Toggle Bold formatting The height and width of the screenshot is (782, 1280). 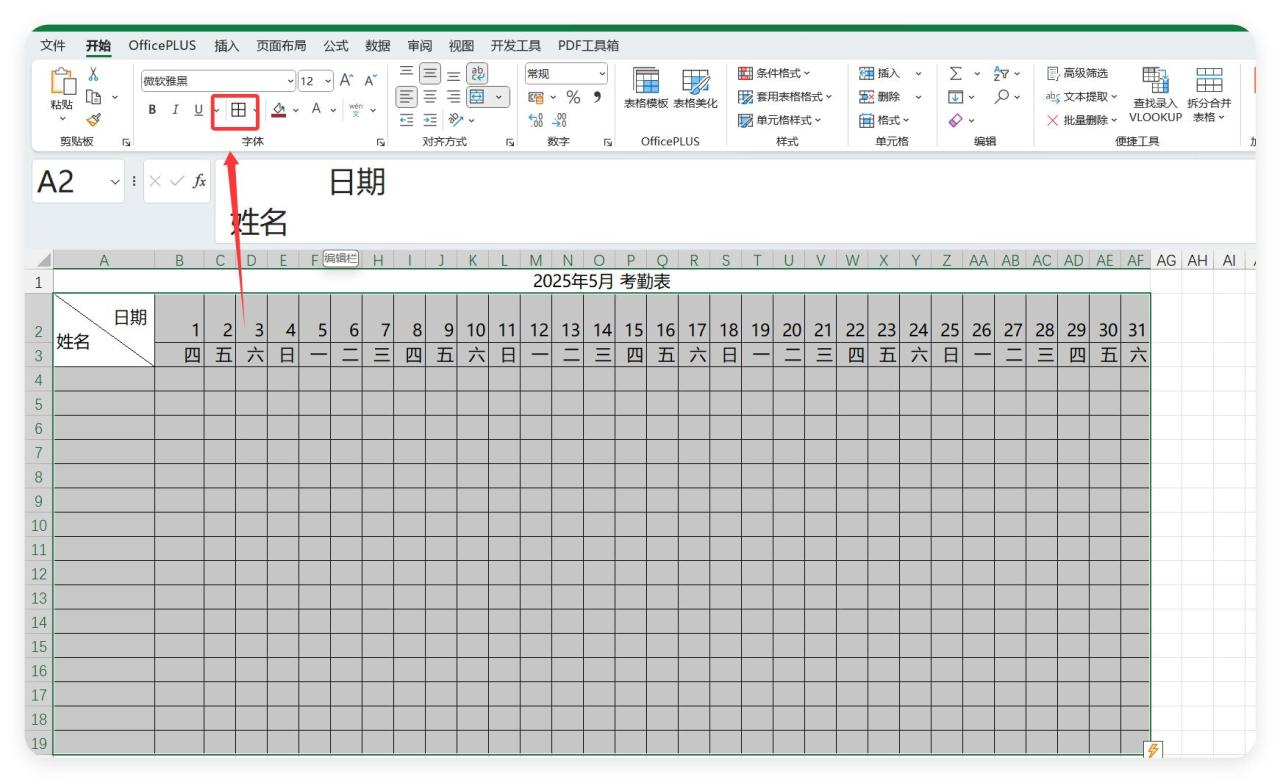[x=153, y=108]
